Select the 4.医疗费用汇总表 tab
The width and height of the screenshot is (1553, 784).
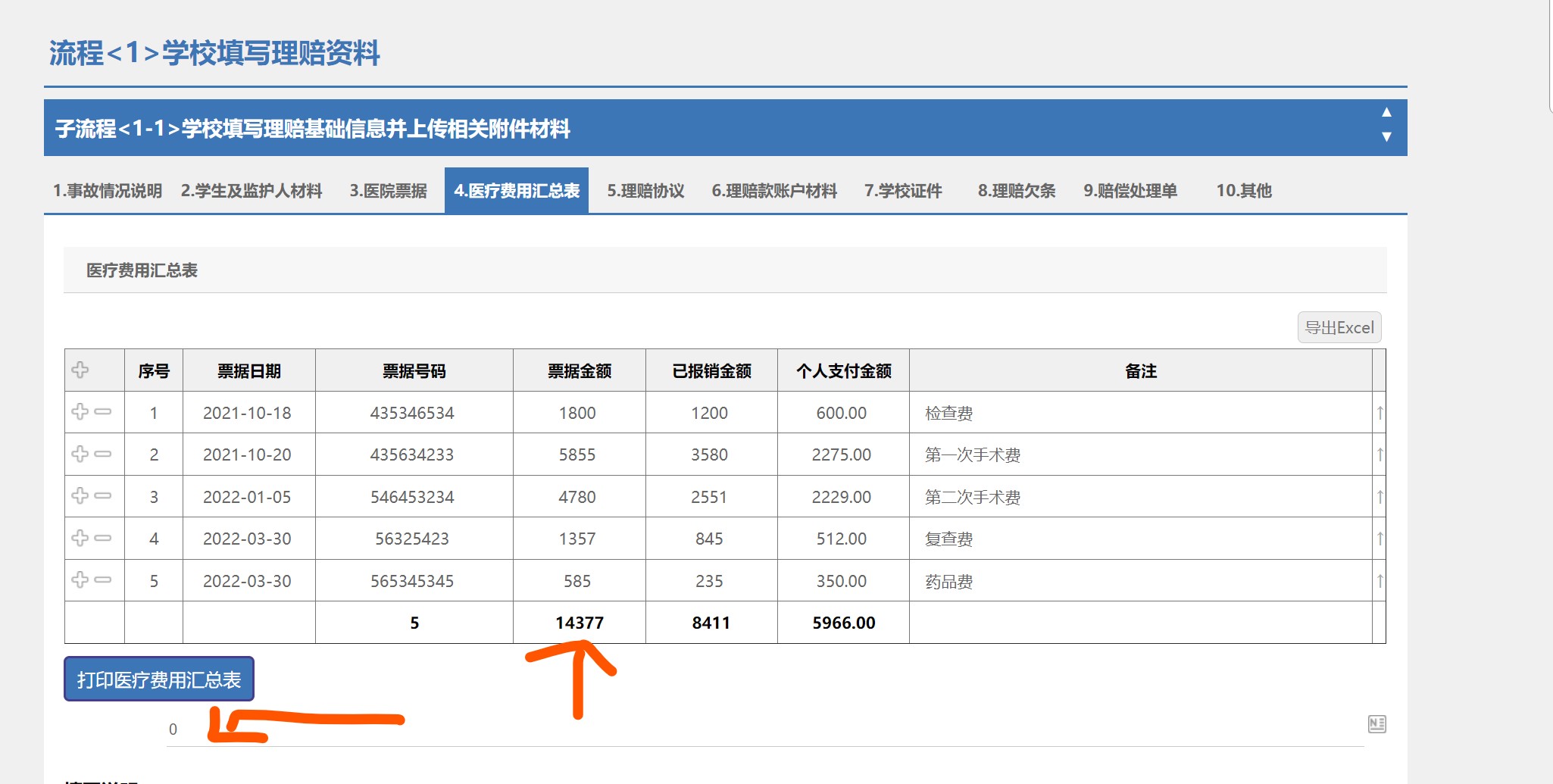[517, 191]
